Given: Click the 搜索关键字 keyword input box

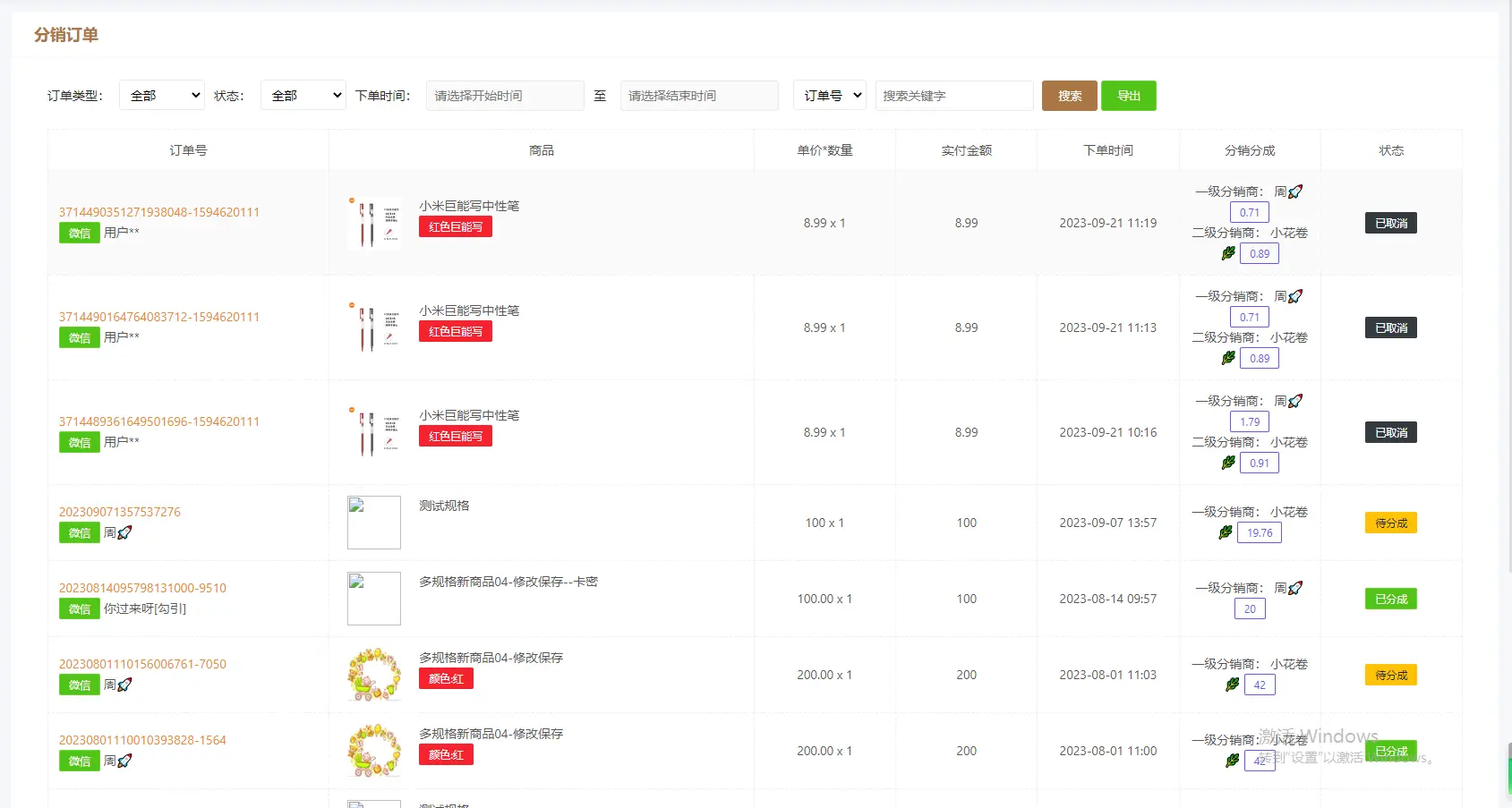Looking at the screenshot, I should pos(953,96).
